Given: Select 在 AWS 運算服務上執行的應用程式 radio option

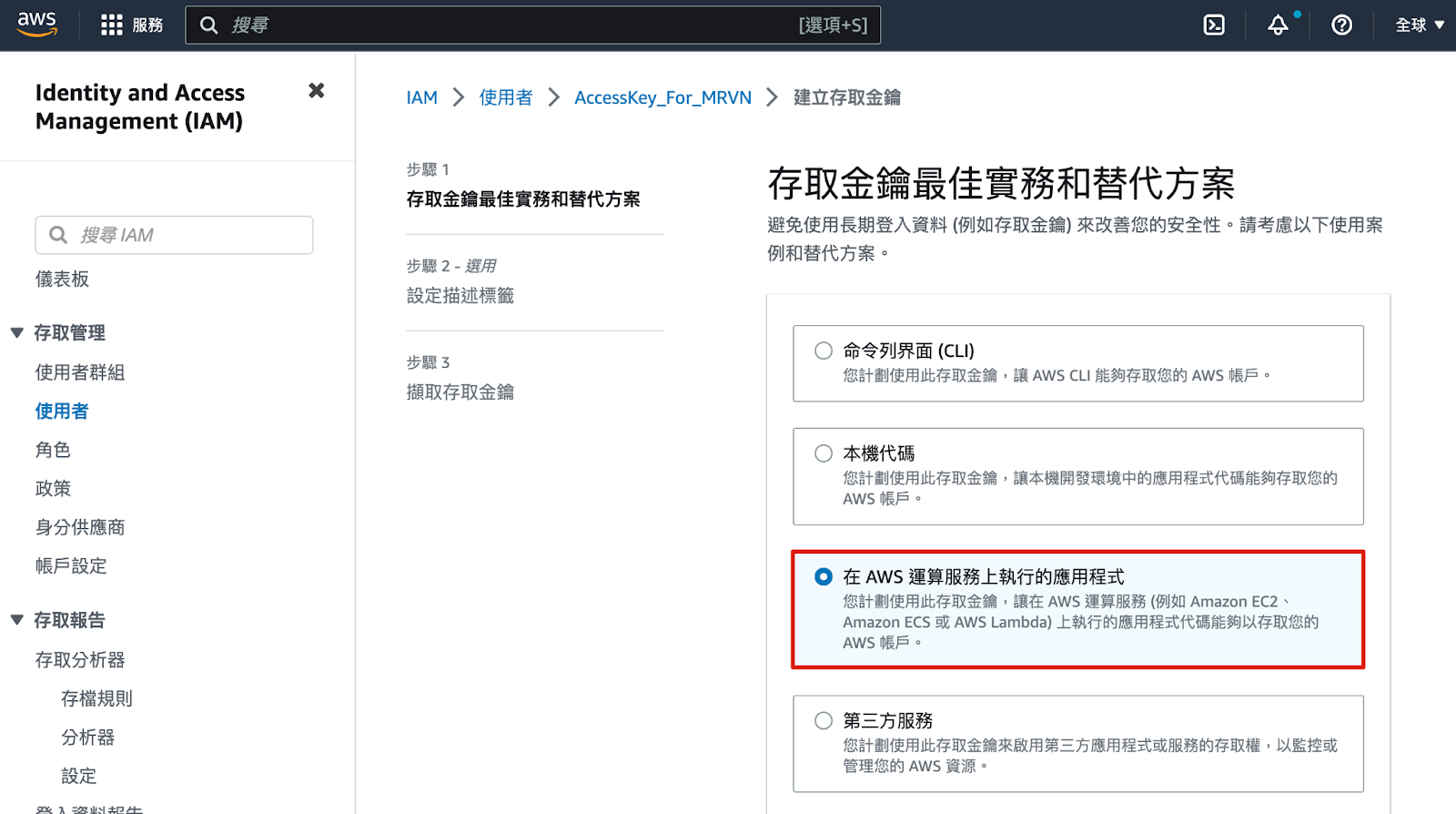Looking at the screenshot, I should [824, 576].
